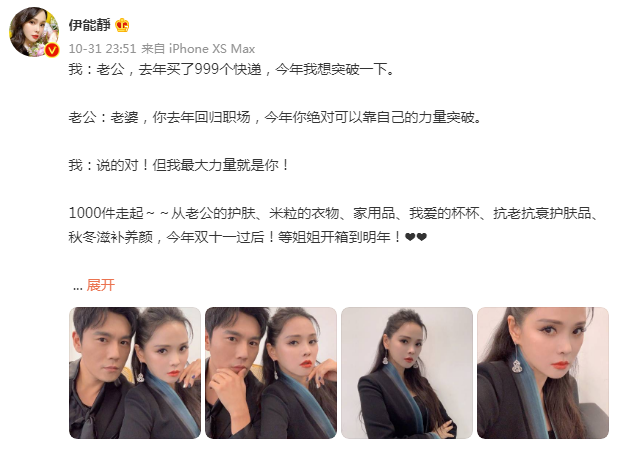Click the line 说的对！但我最大力量就是你
Viewport: 629px width, 457px height.
(179, 165)
